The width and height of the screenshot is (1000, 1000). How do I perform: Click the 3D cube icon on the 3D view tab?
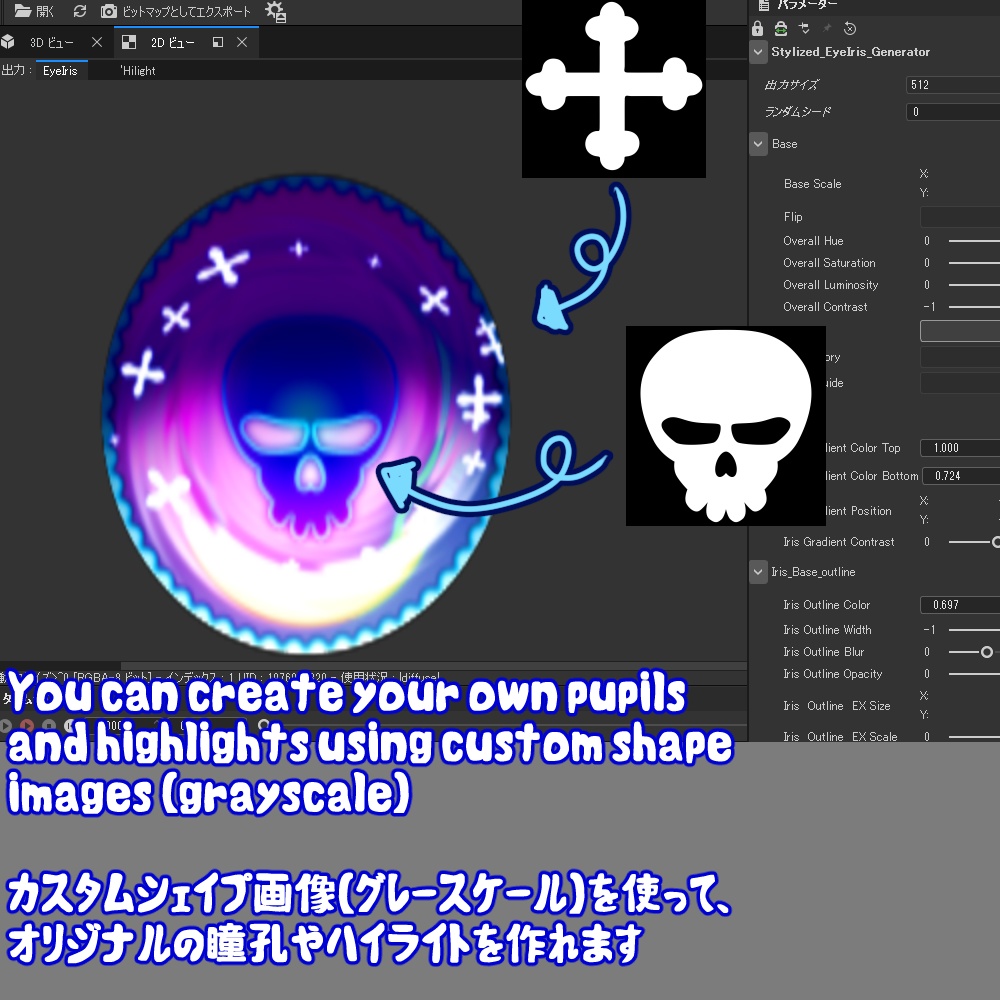[x=8, y=41]
